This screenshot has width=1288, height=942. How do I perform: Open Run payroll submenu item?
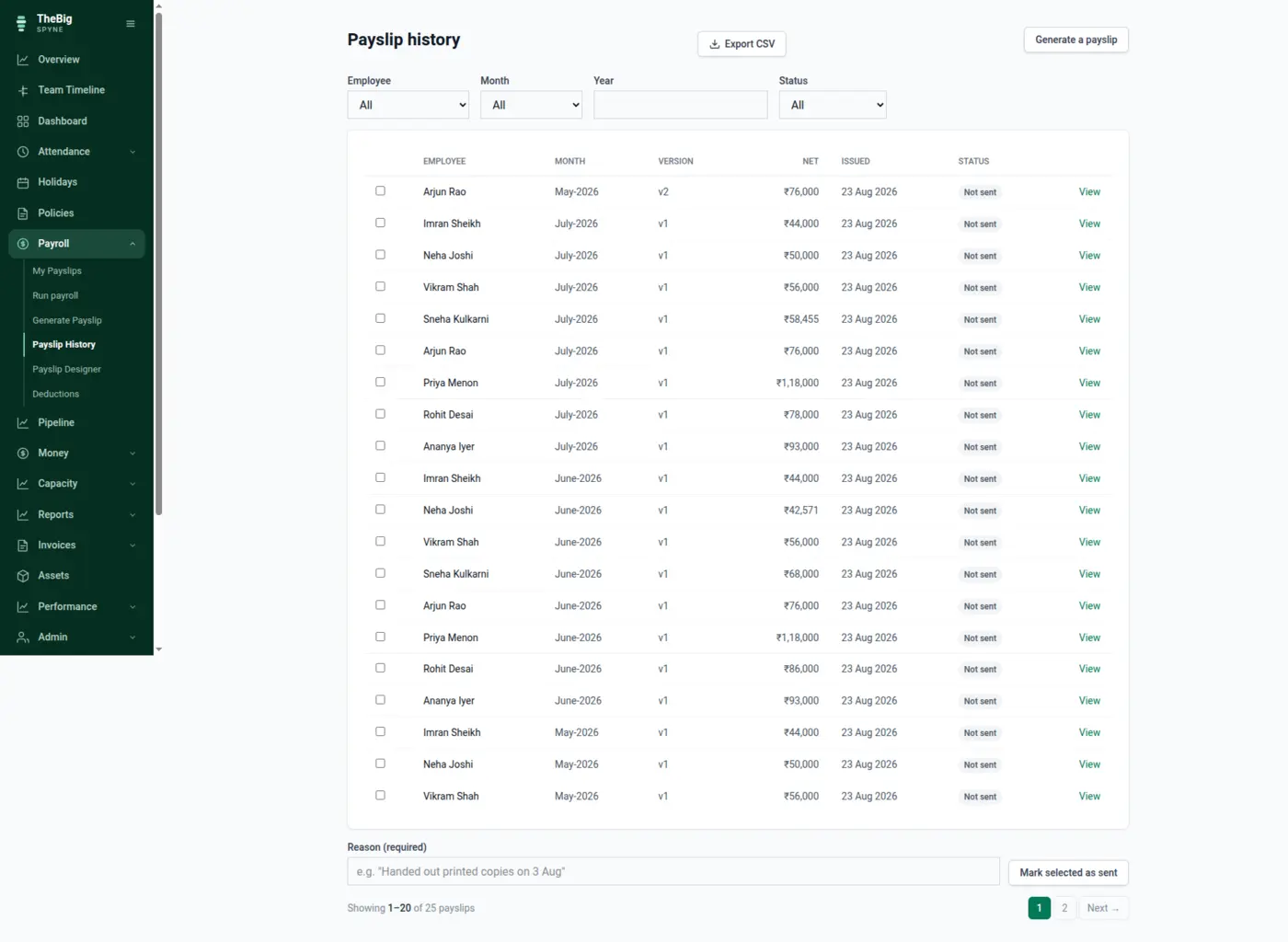55,296
